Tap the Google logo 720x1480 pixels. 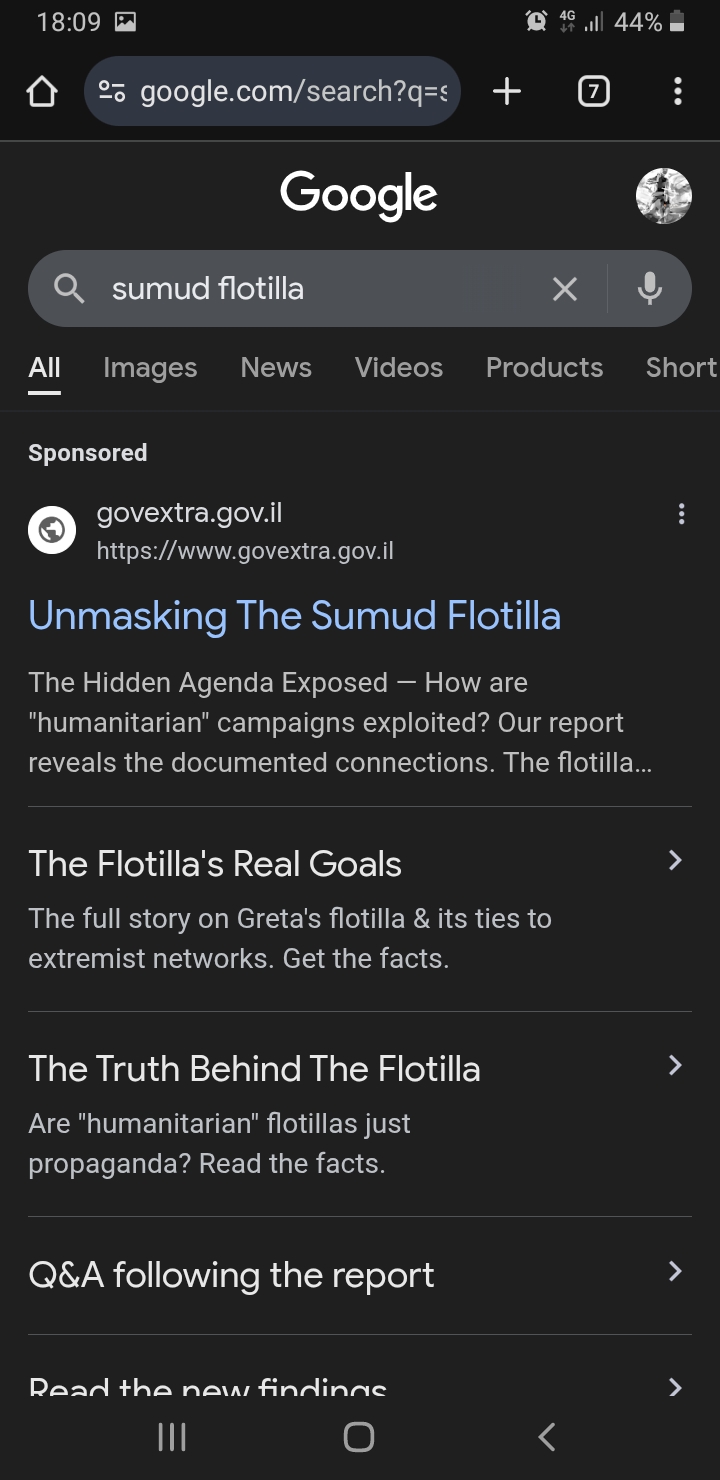(x=359, y=195)
